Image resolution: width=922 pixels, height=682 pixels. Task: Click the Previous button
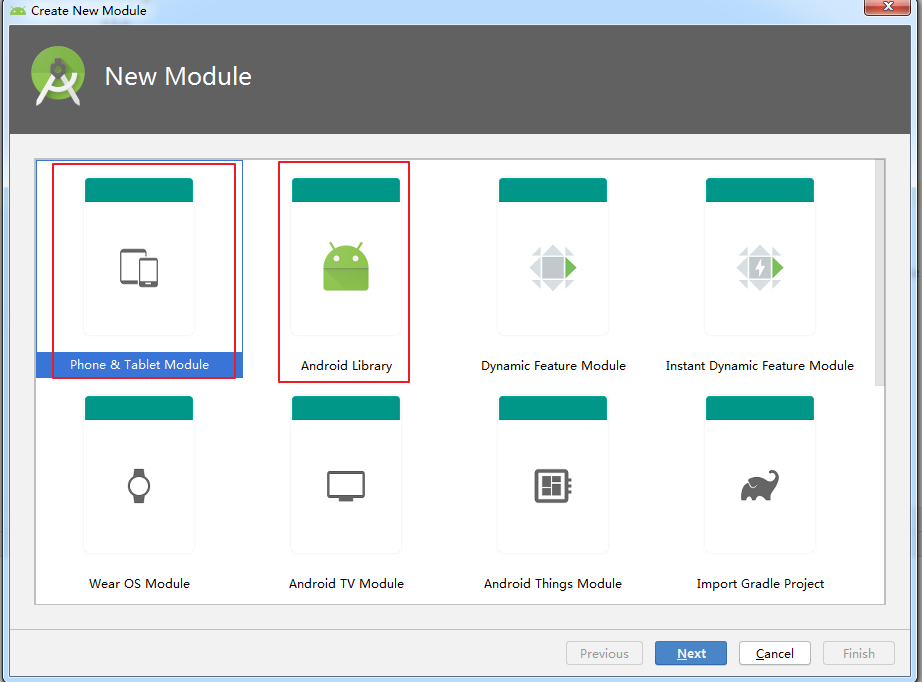tap(604, 653)
